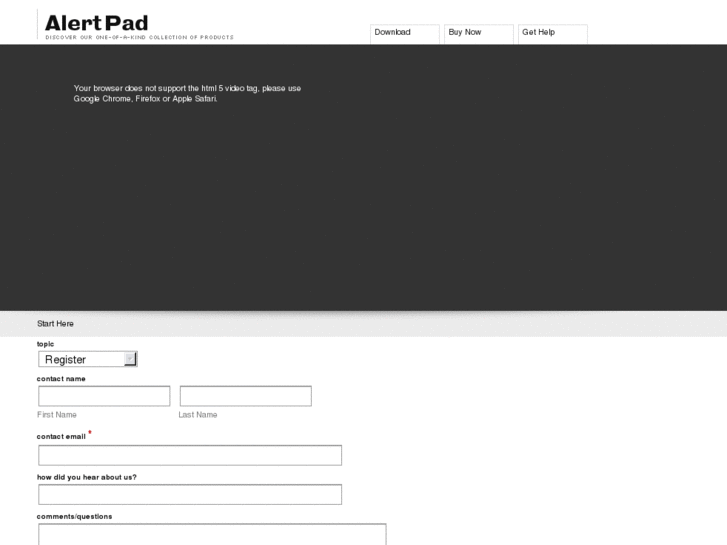727x545 pixels.
Task: Click the contact email input field
Action: point(190,455)
